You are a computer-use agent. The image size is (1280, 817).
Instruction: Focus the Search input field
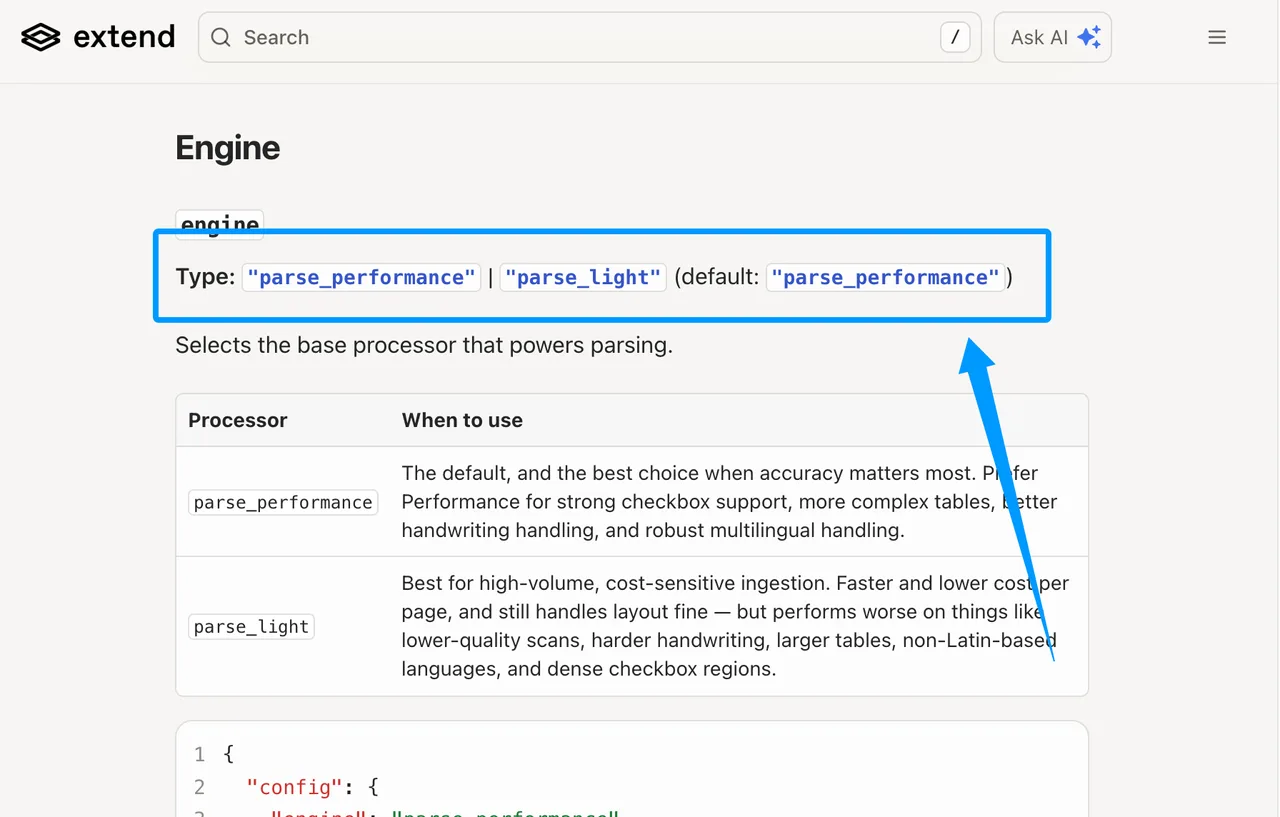[x=590, y=38]
